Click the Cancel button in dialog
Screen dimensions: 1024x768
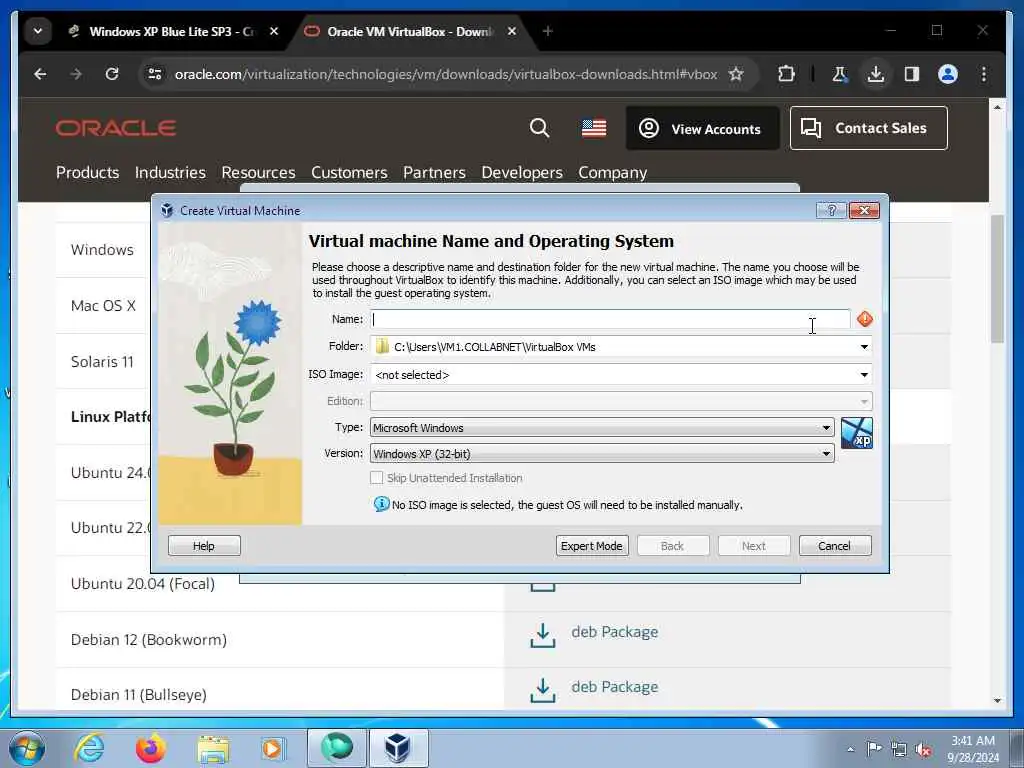pos(835,546)
